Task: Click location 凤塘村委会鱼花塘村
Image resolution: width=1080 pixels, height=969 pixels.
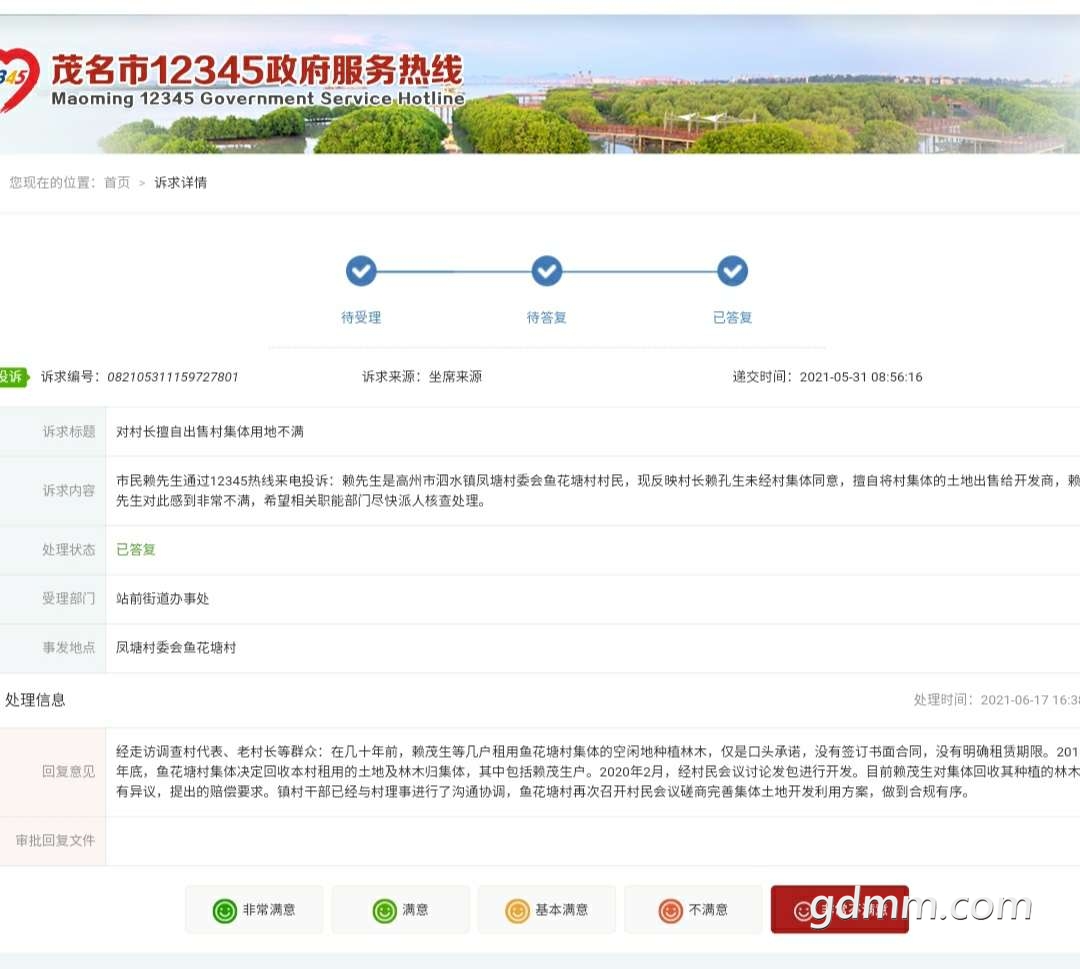Action: pos(176,647)
